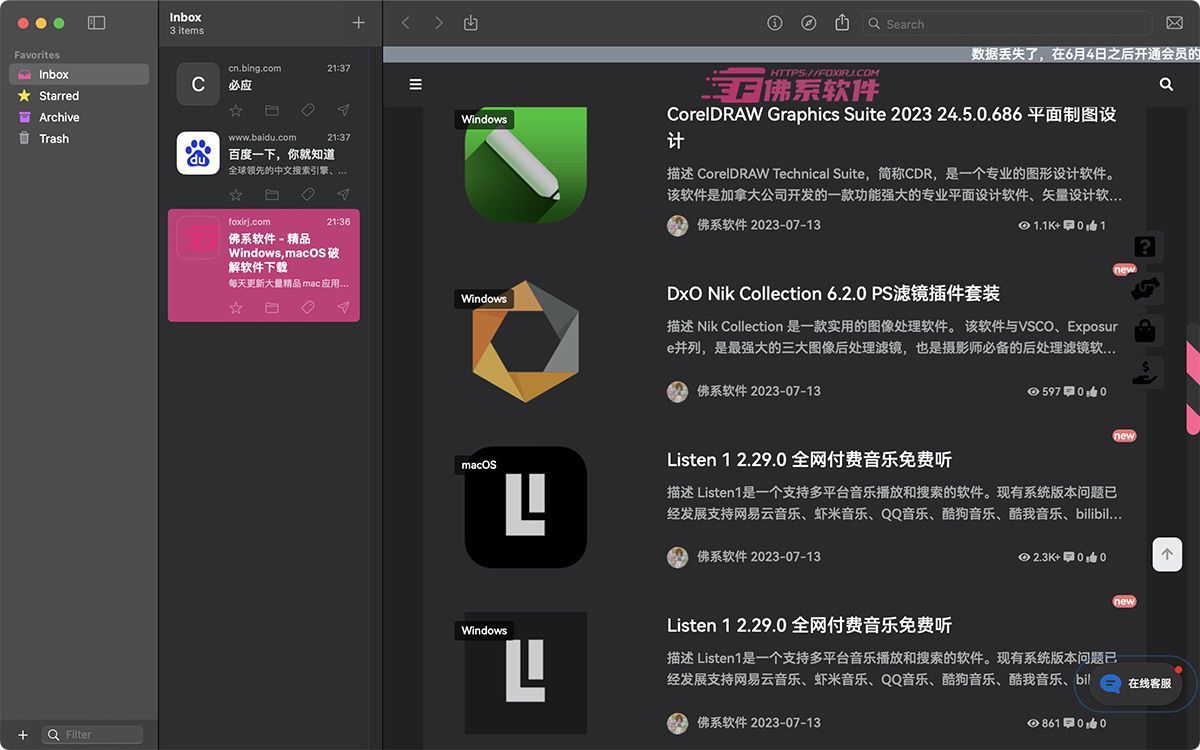Open the reader info icon in the toolbar
The image size is (1200, 750).
[775, 22]
